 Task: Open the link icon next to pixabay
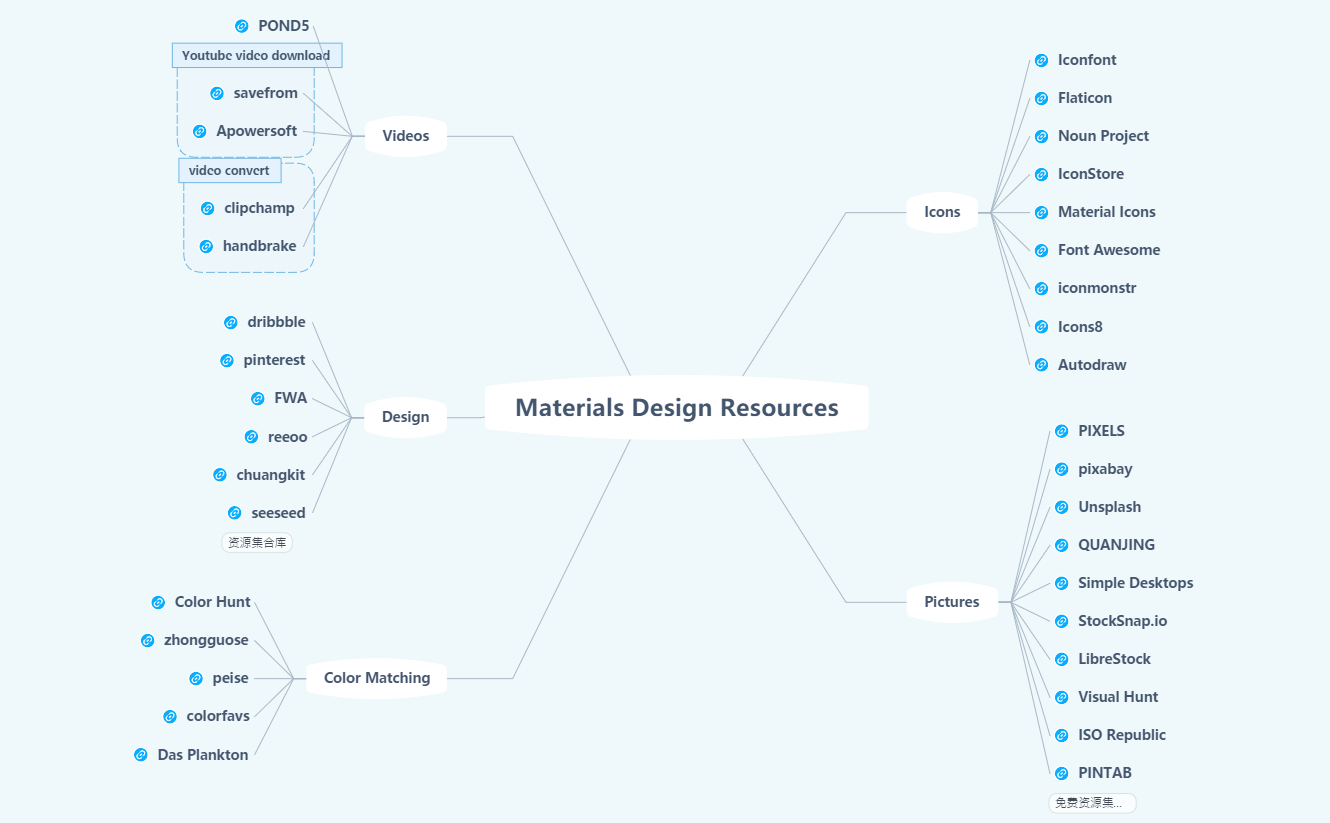[x=1062, y=469]
